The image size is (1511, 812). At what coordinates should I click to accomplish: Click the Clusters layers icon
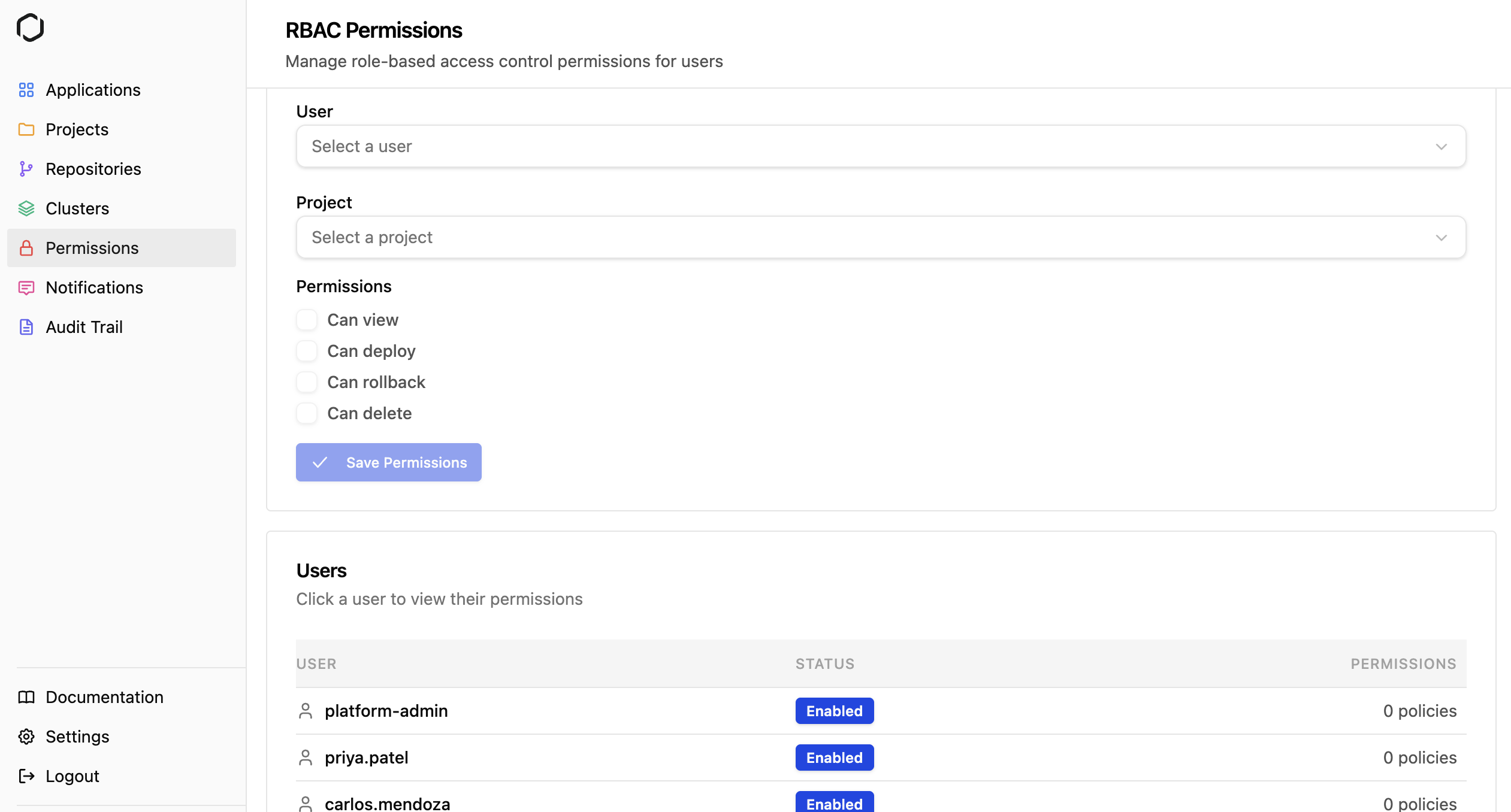click(26, 208)
